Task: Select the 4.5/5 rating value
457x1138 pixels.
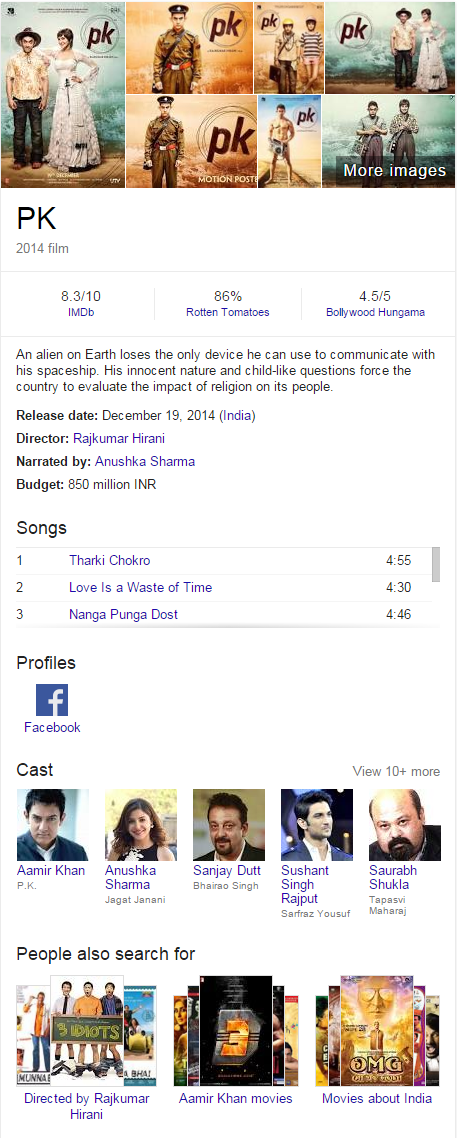Action: (376, 296)
